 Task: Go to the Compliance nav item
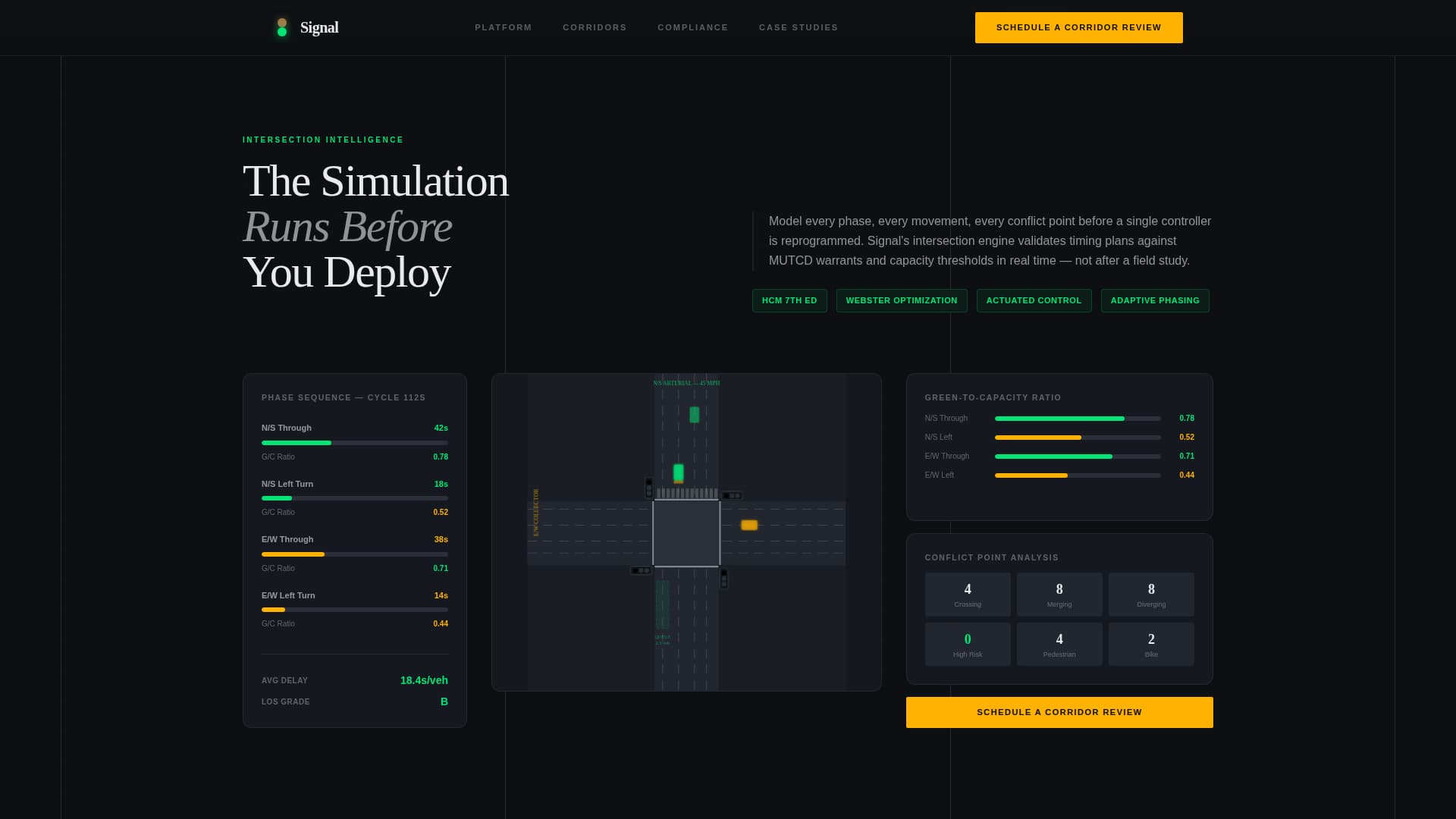point(693,27)
